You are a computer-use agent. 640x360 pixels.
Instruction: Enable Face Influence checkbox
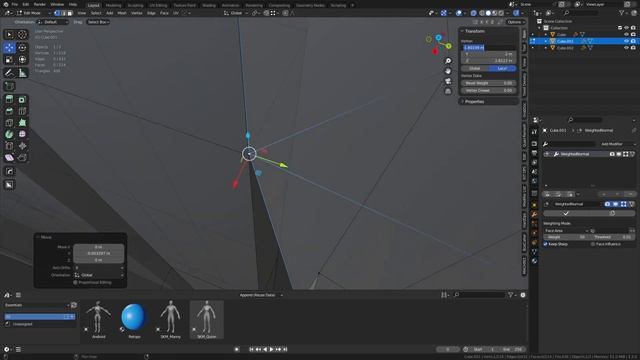pos(593,244)
